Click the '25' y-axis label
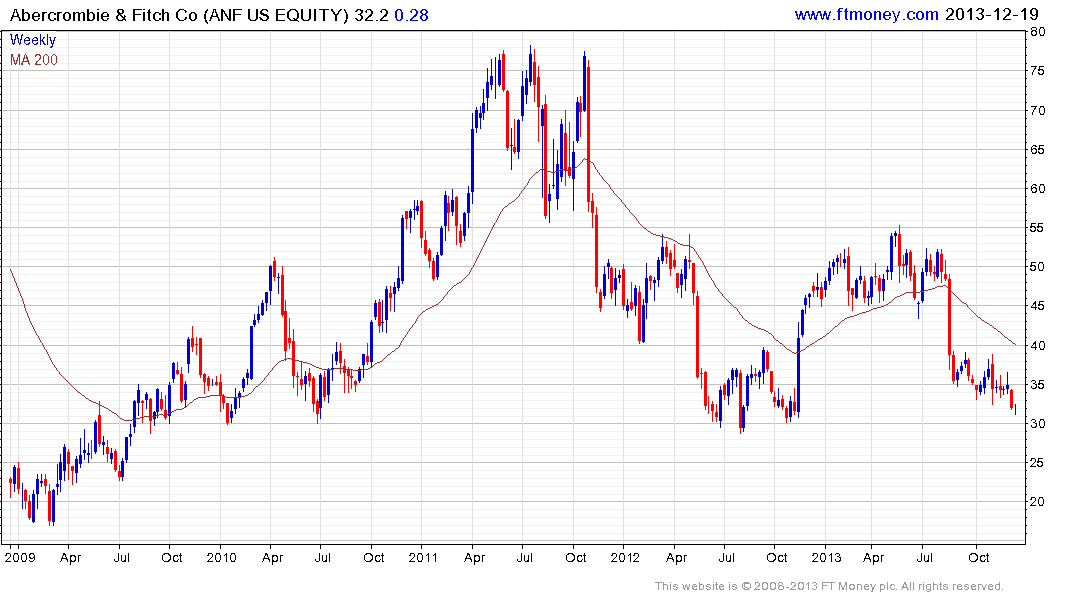This screenshot has width=1075, height=600. click(x=1037, y=463)
